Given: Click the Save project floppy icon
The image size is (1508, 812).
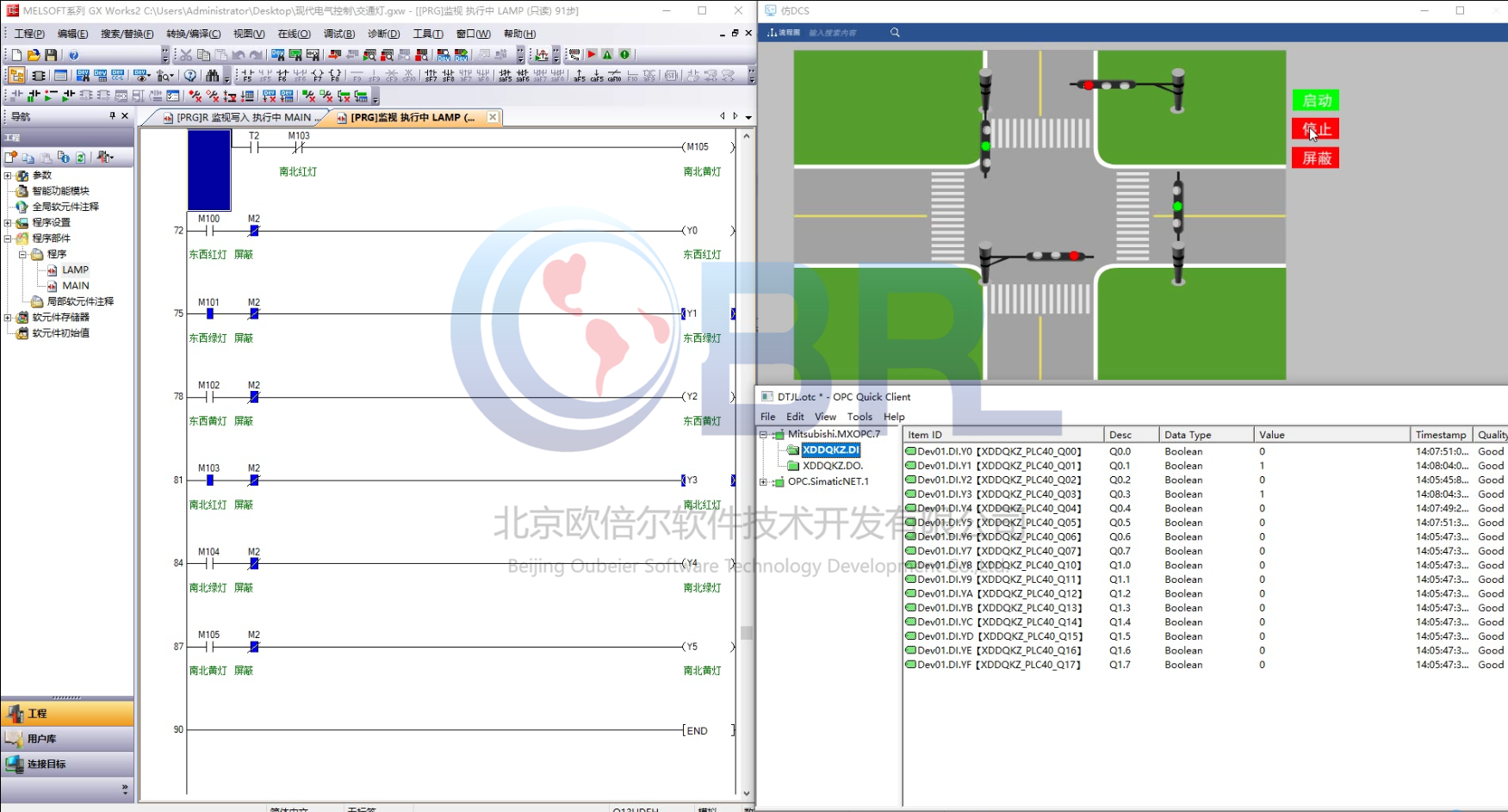Looking at the screenshot, I should pos(51,55).
